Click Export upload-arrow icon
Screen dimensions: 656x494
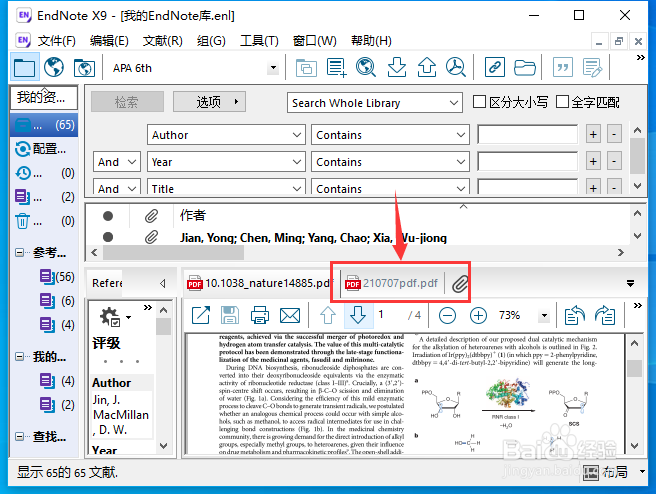click(426, 67)
